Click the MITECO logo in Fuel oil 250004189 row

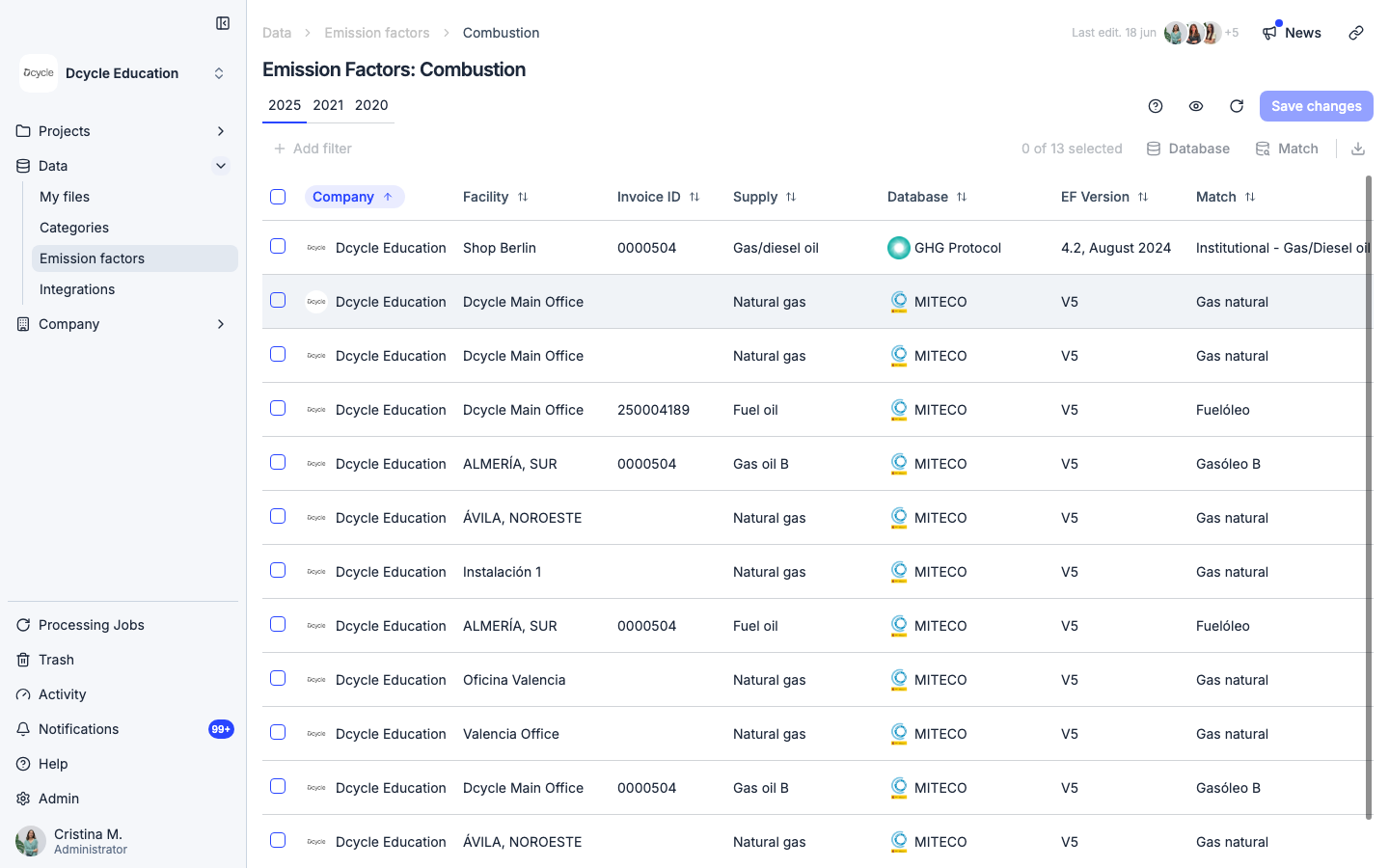(899, 410)
